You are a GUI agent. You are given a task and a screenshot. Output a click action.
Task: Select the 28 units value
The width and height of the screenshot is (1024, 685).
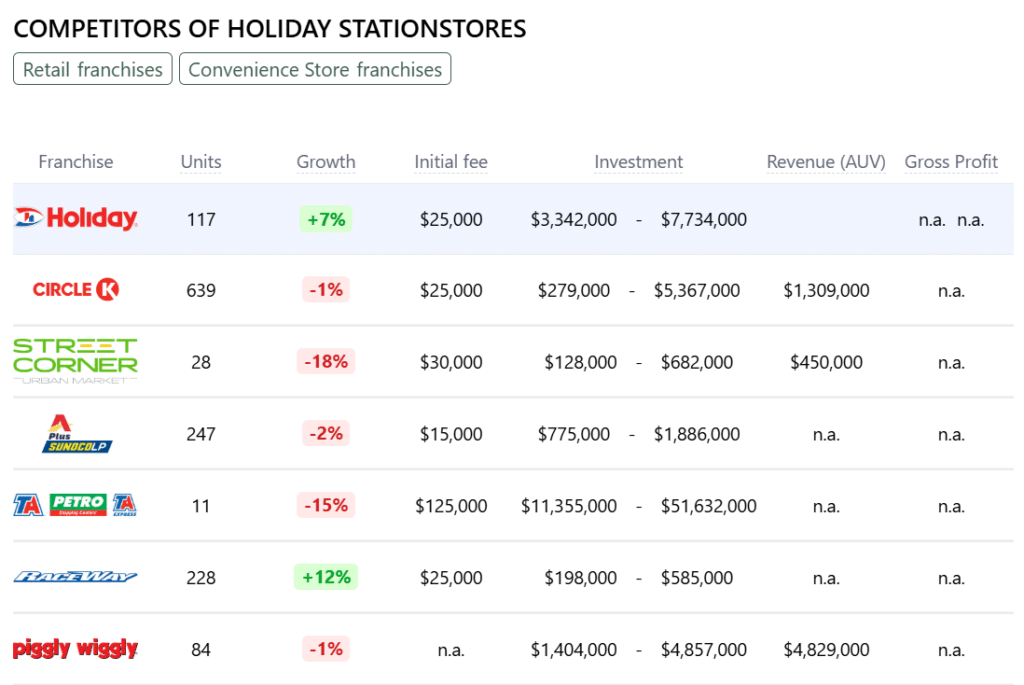pos(201,362)
